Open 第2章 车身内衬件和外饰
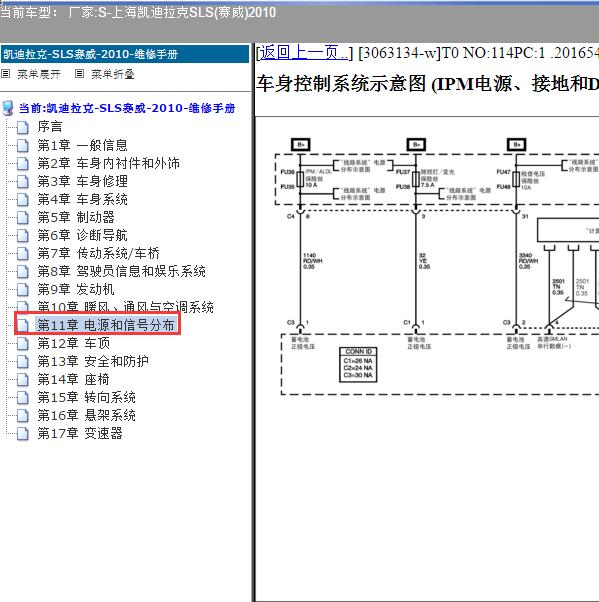 (x=108, y=163)
